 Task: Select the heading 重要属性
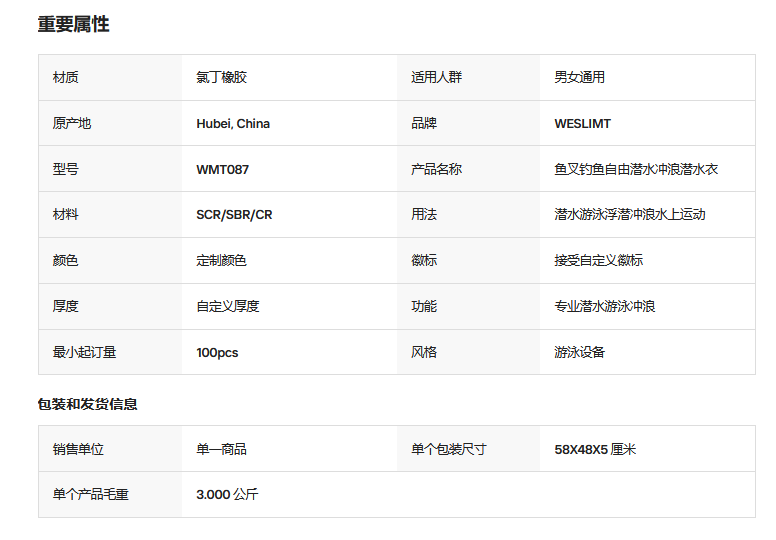click(73, 24)
